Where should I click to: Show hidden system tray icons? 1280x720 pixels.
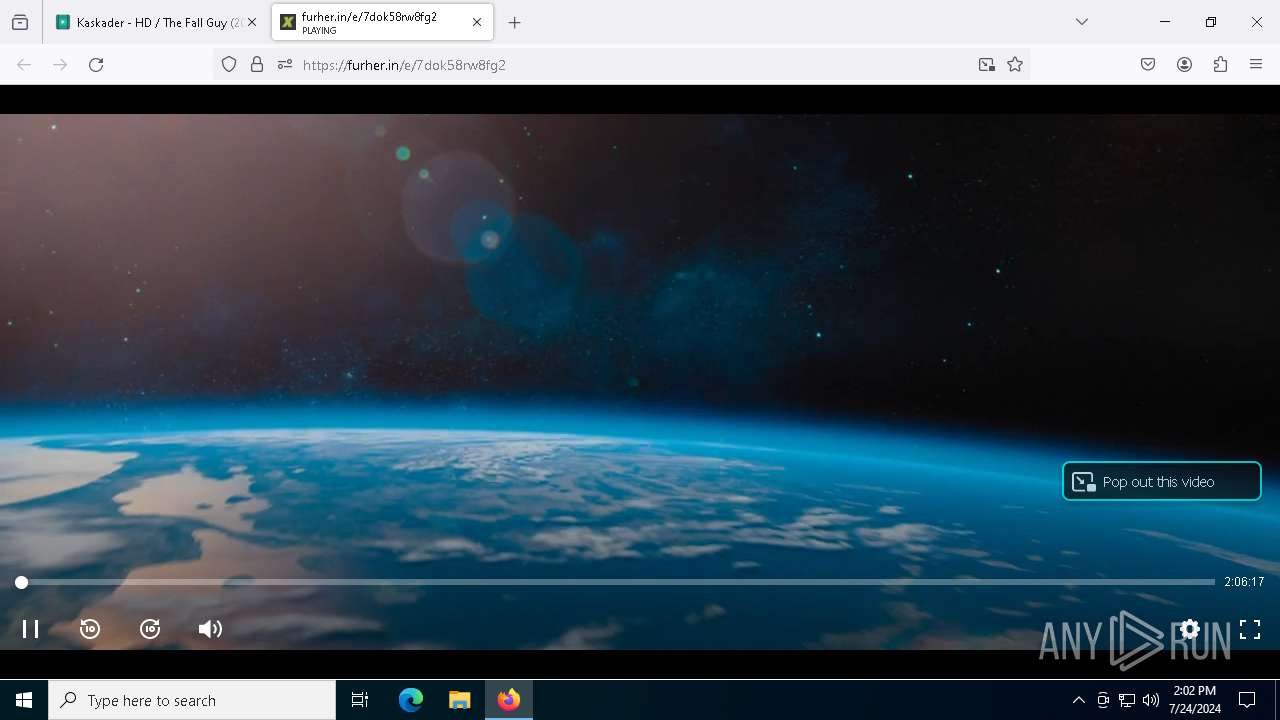1078,700
